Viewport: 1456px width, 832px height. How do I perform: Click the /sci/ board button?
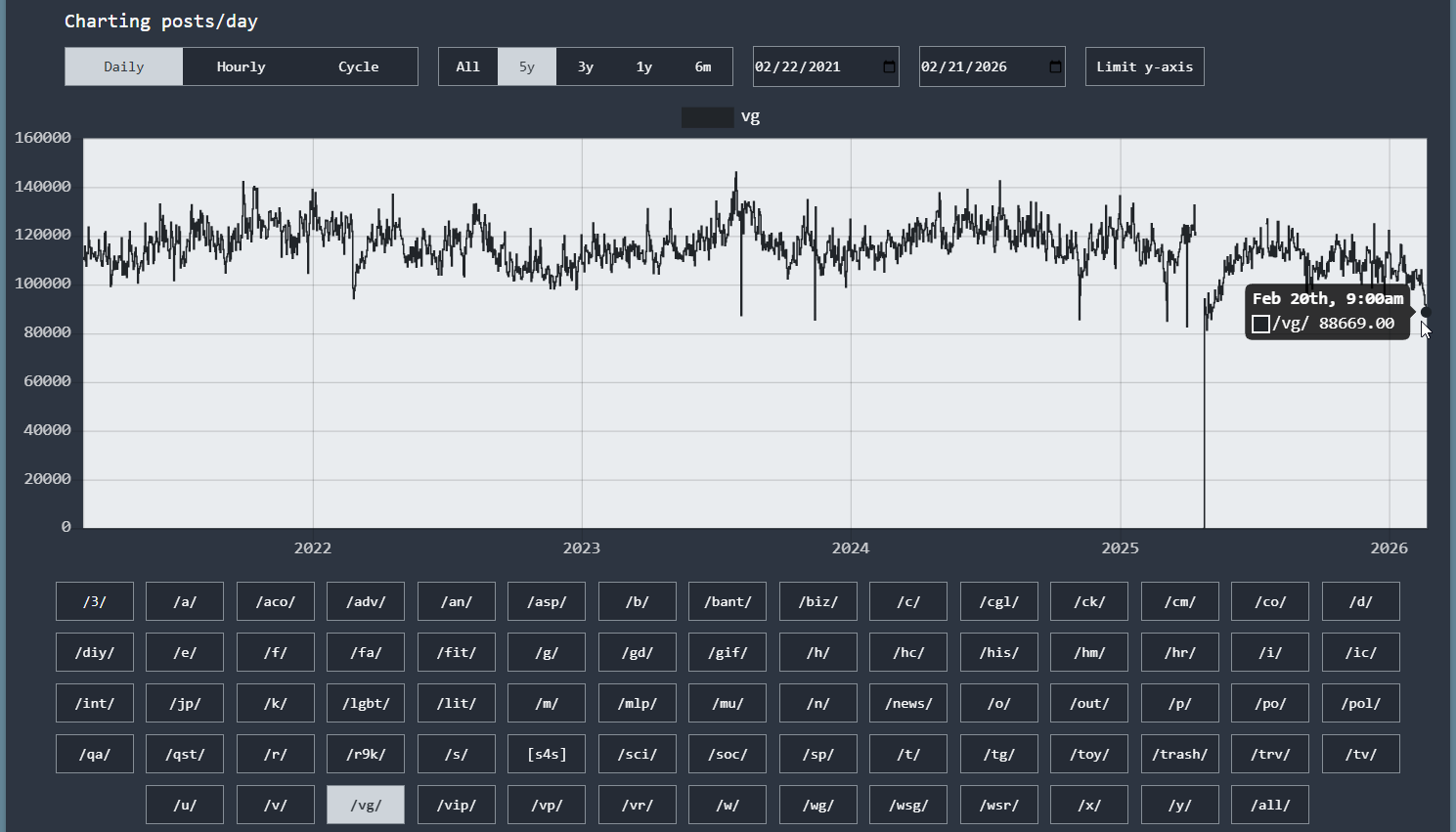point(638,754)
